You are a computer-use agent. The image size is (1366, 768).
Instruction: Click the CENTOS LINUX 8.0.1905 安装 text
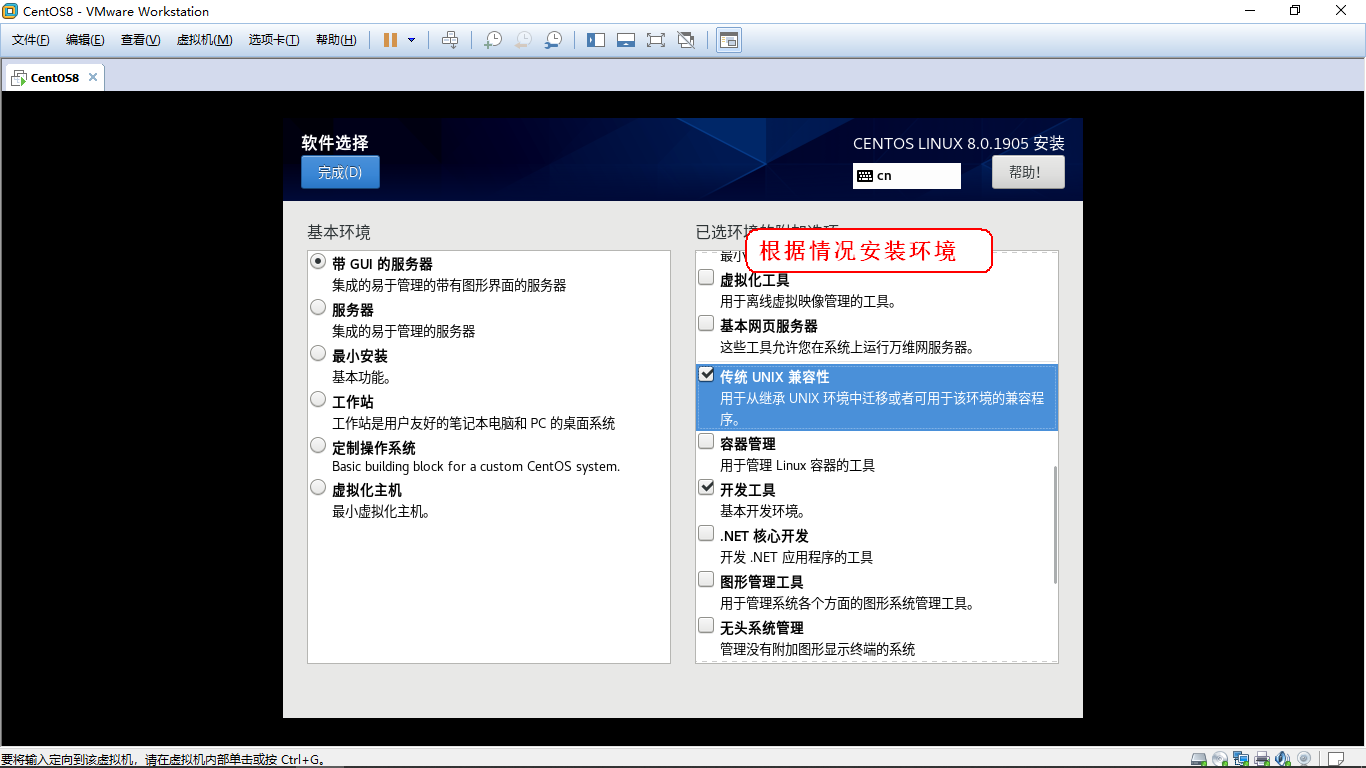pos(959,144)
